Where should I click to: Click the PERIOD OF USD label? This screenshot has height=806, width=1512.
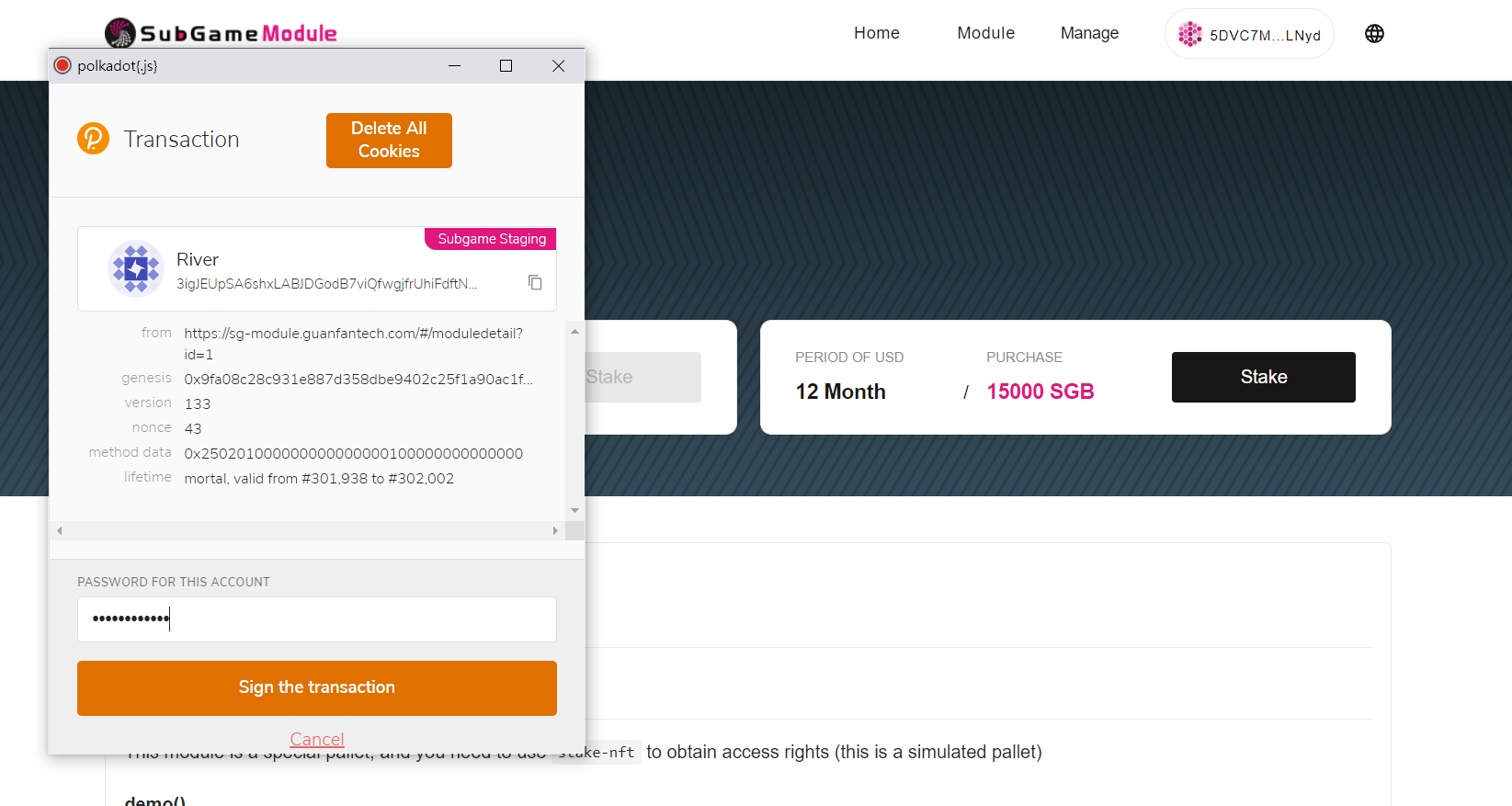(x=849, y=358)
